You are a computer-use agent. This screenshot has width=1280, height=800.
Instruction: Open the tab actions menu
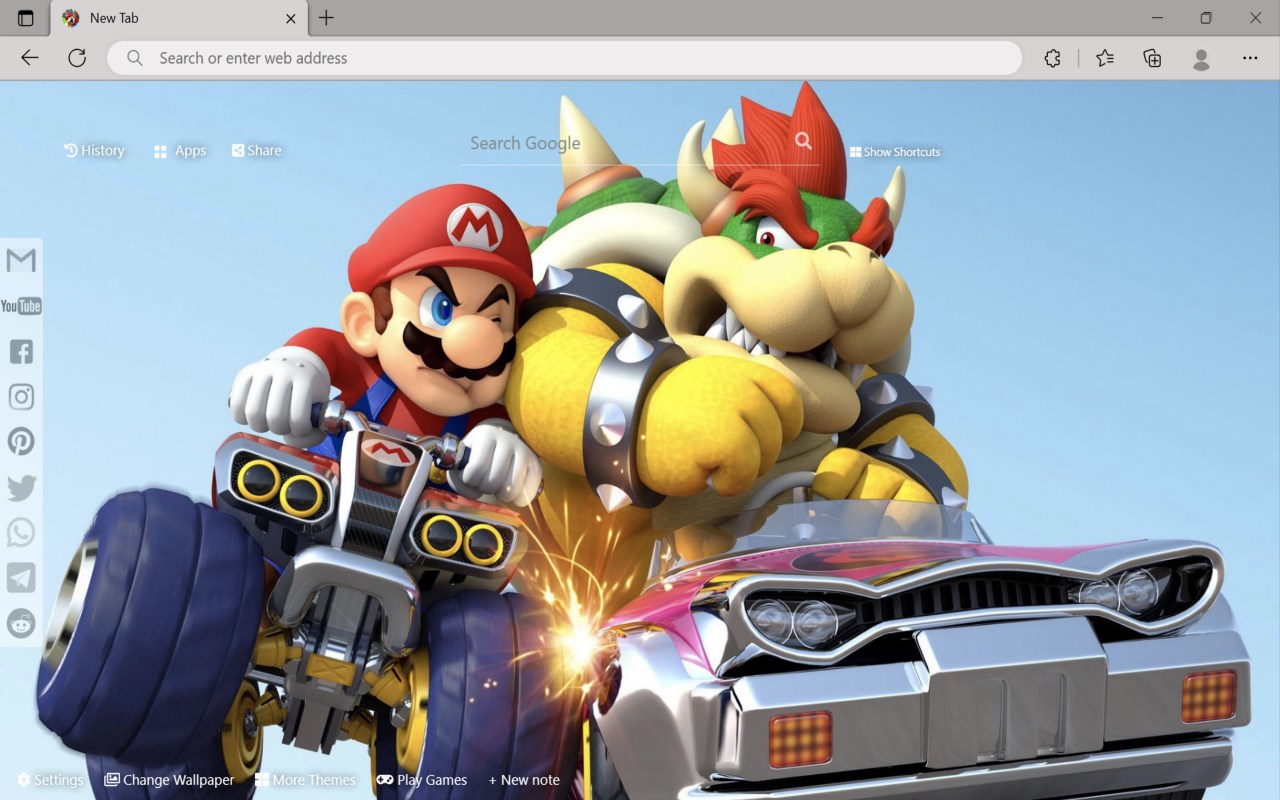pos(26,18)
